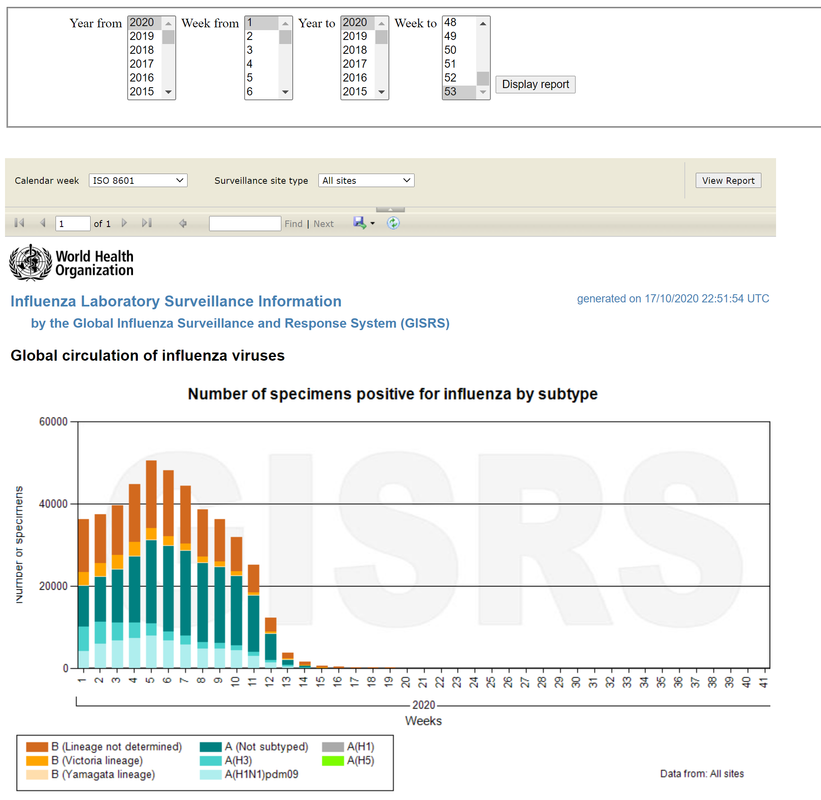The image size is (821, 800).
Task: Open Calendar week ISO 8601 dropdown
Action: click(x=138, y=181)
